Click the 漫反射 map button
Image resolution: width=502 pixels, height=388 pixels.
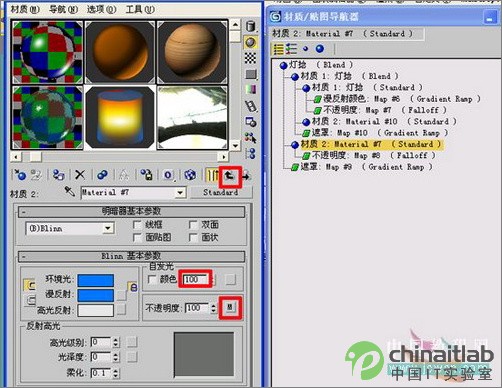coord(121,295)
